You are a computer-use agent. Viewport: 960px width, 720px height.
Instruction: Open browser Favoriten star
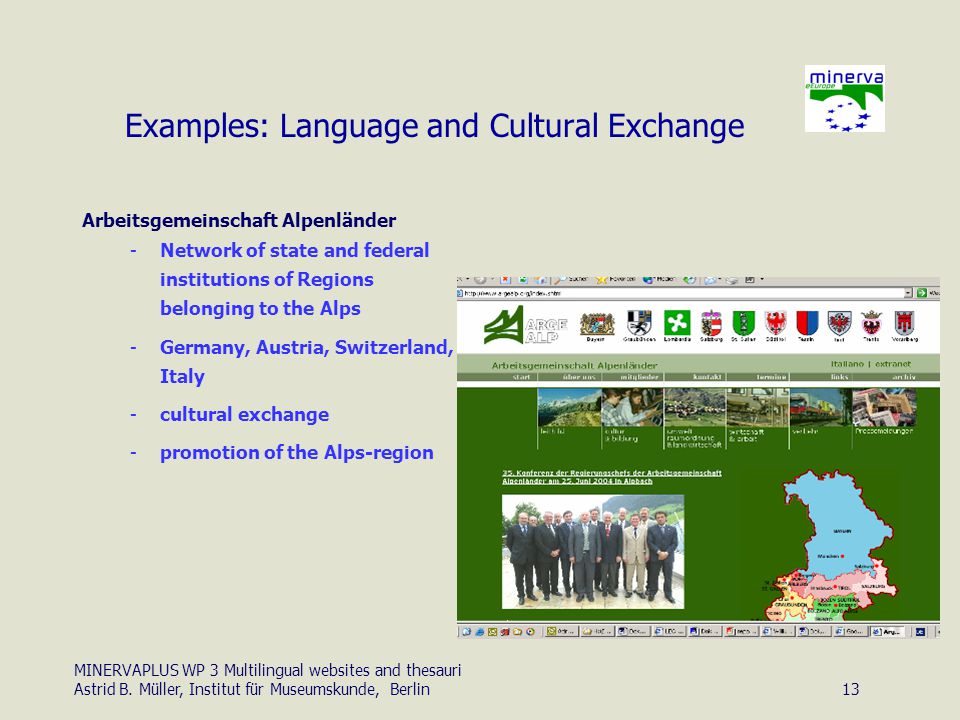pyautogui.click(x=616, y=280)
